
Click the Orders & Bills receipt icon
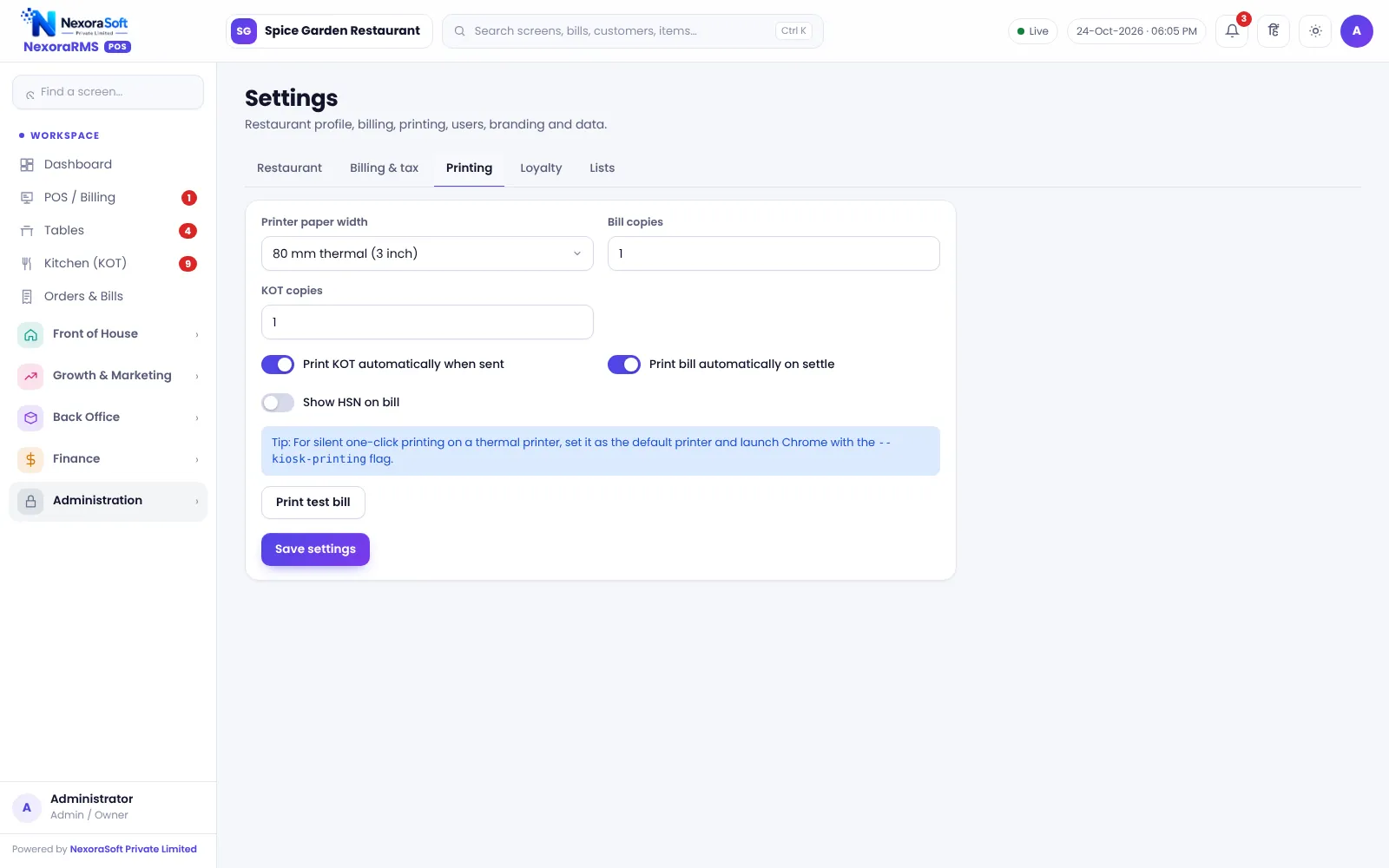point(27,297)
